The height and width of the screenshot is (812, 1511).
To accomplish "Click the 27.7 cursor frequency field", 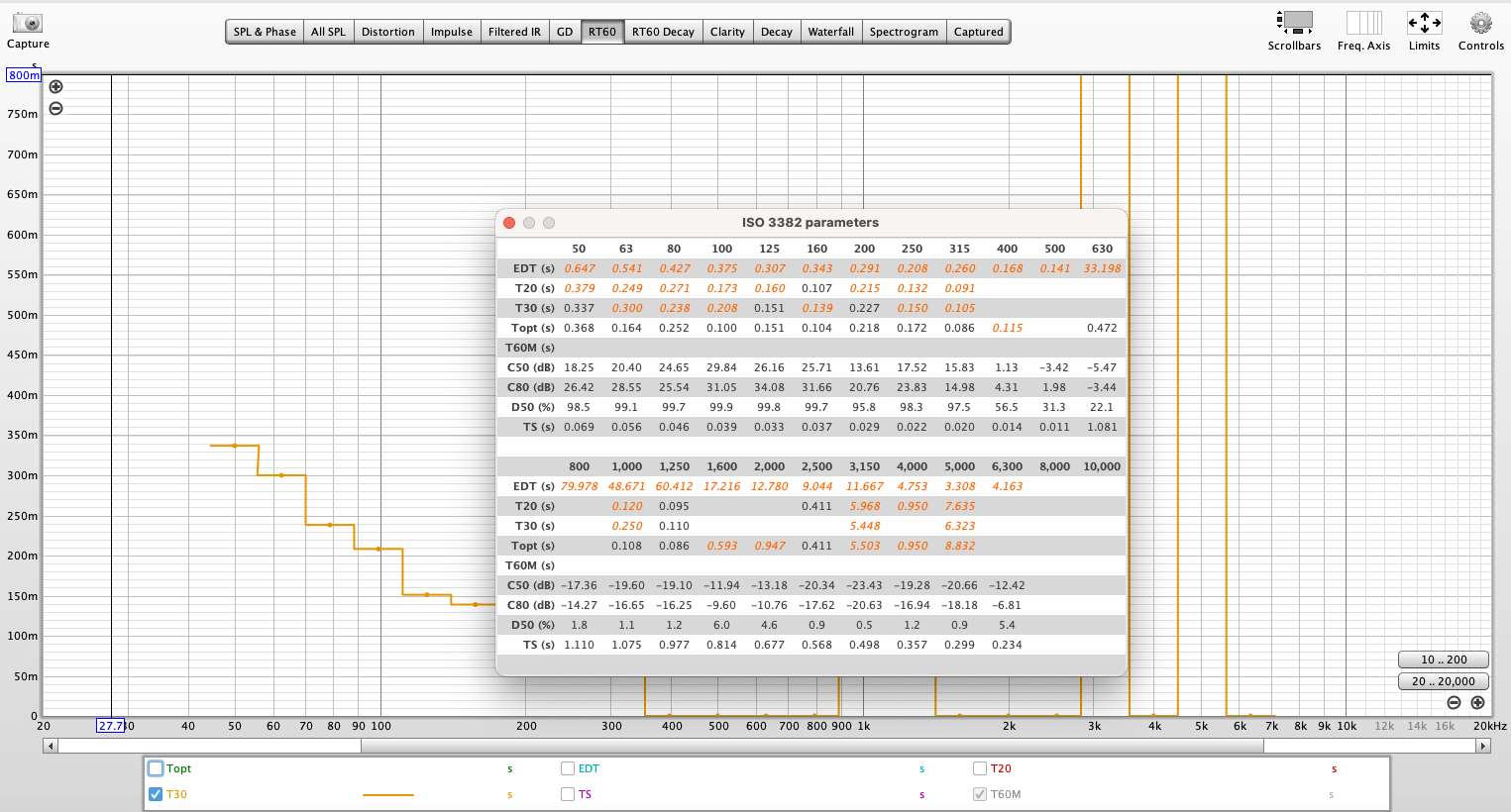I will [111, 726].
